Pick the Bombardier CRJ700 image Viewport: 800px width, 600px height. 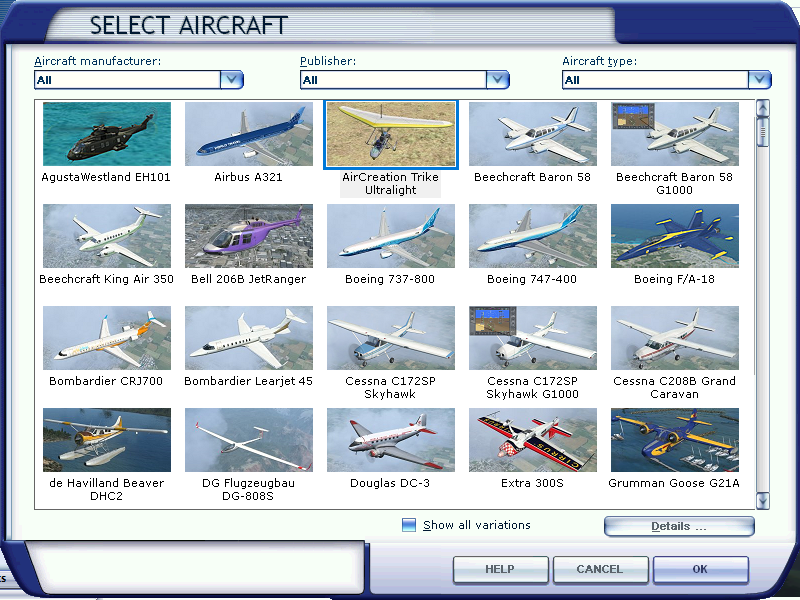(107, 338)
